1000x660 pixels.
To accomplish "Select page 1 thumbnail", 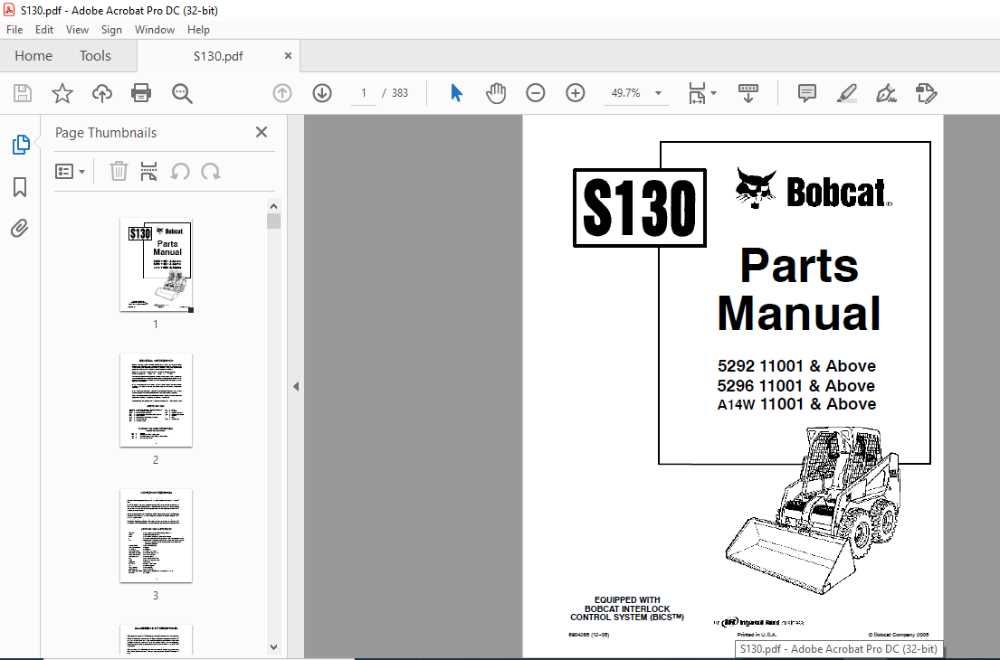I will coord(156,265).
